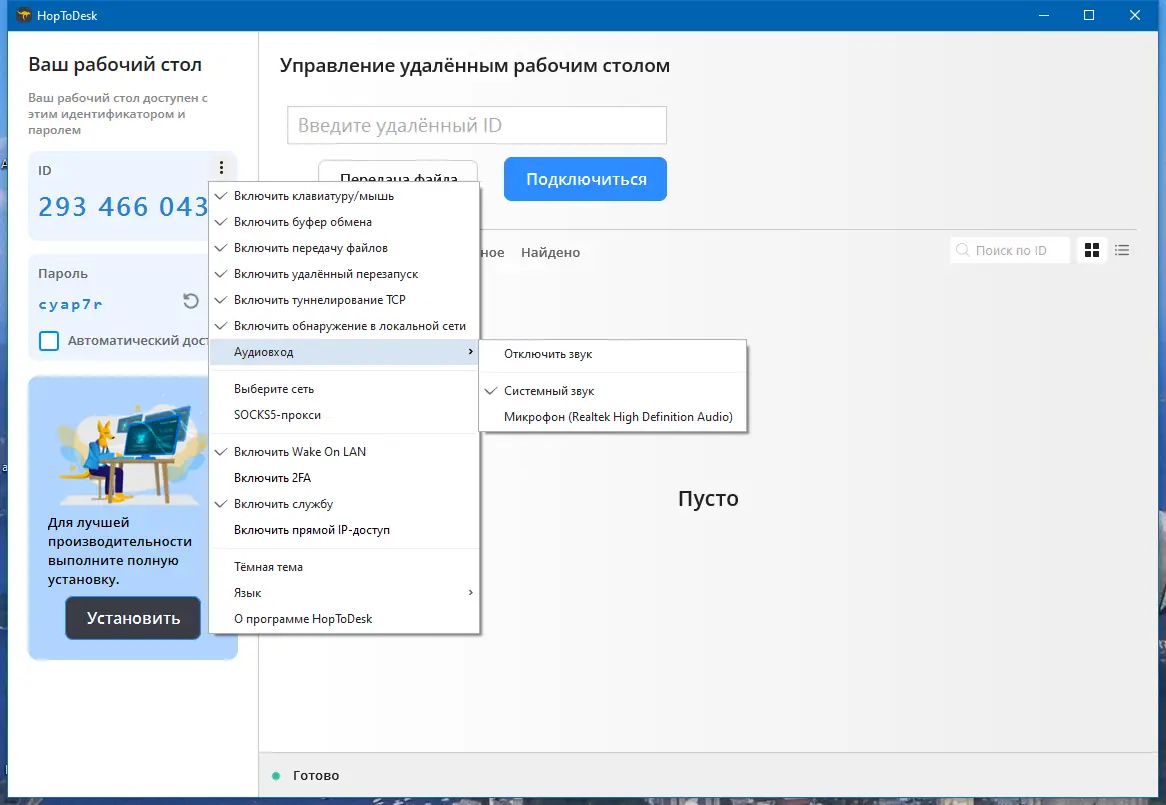Click the Search by ID field
The height and width of the screenshot is (805, 1166).
tap(1010, 250)
